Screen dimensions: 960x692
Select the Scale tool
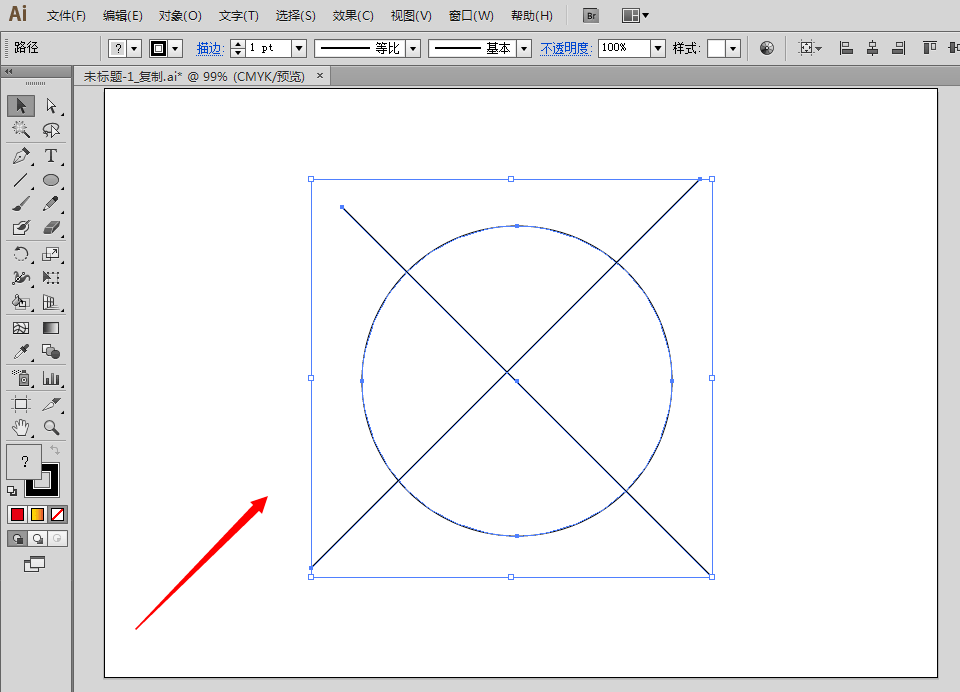(51, 254)
